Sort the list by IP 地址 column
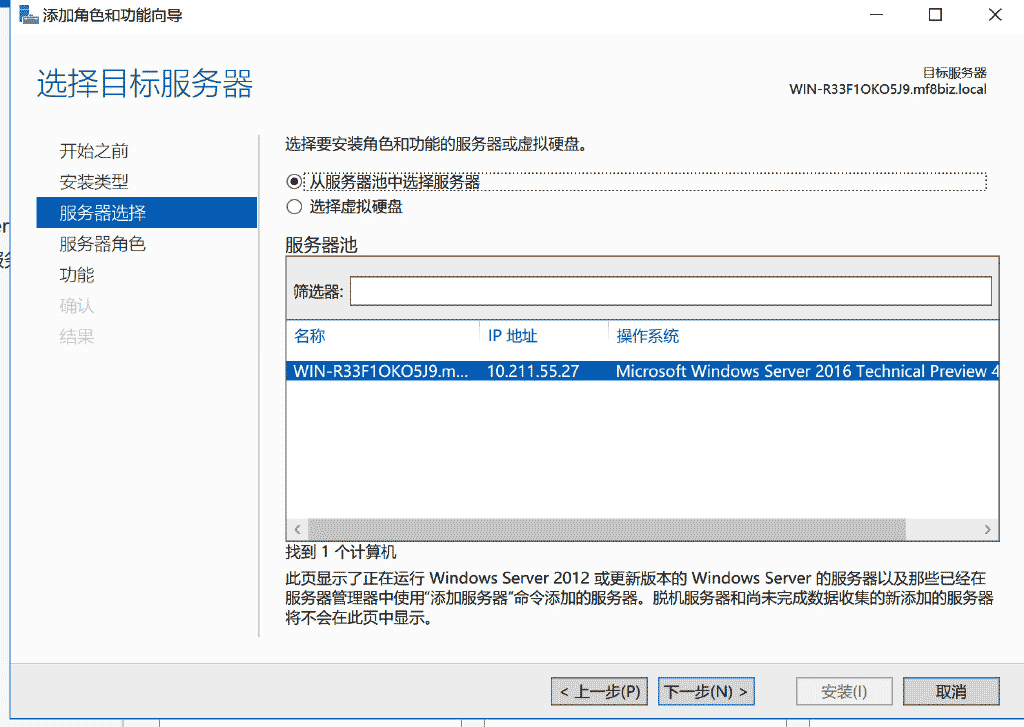 point(513,335)
